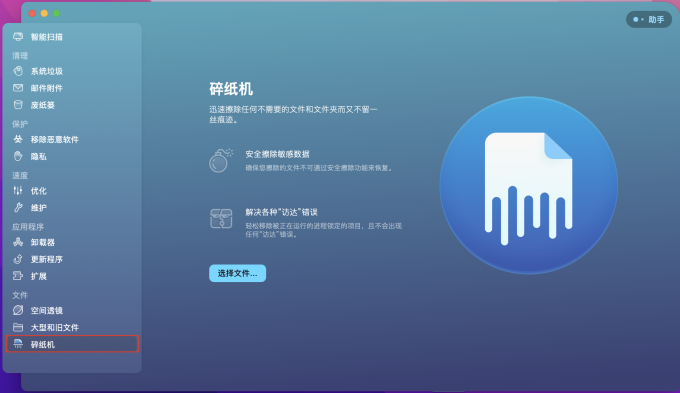Open Extensions (扩展) icon
This screenshot has height=393, width=680.
18,276
